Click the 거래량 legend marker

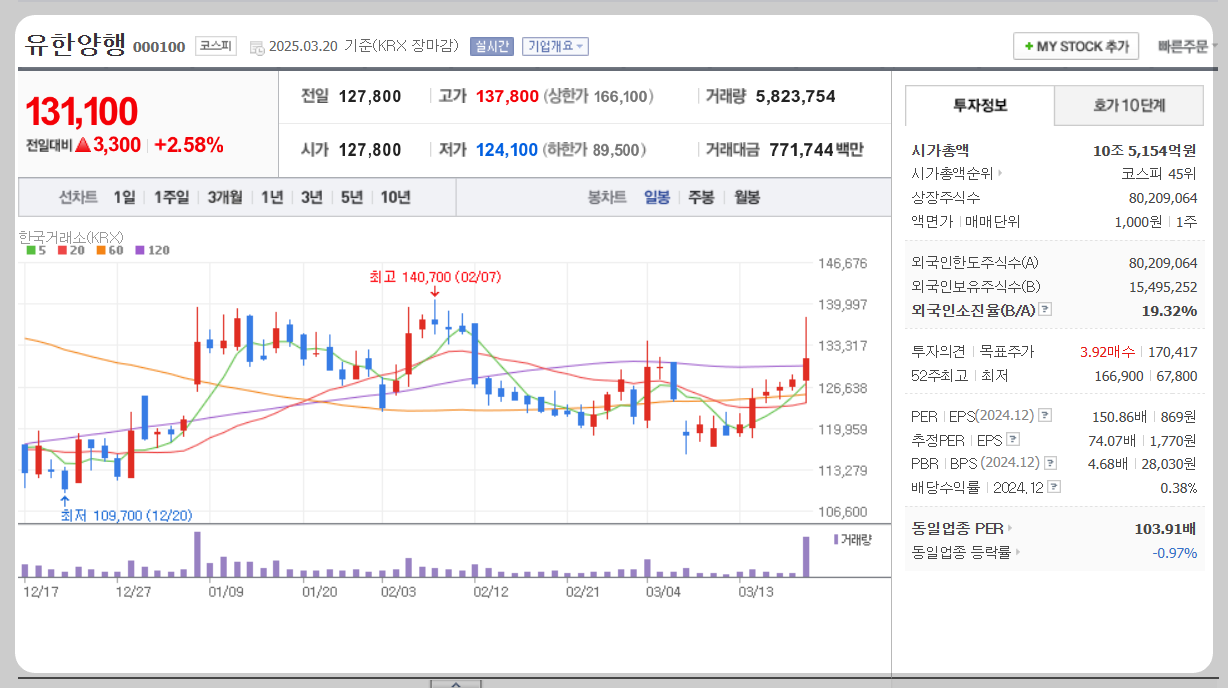tap(836, 539)
